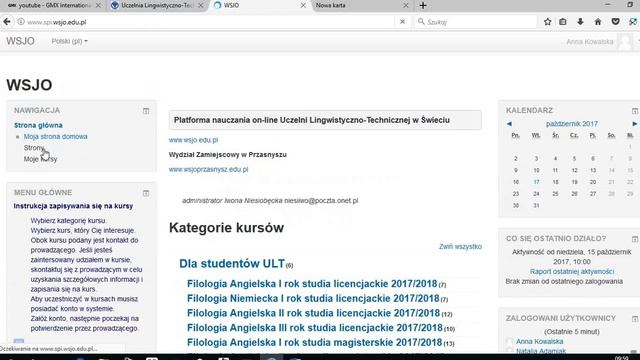Close the Nowa karta tab
The height and width of the screenshot is (360, 640).
pos(405,6)
